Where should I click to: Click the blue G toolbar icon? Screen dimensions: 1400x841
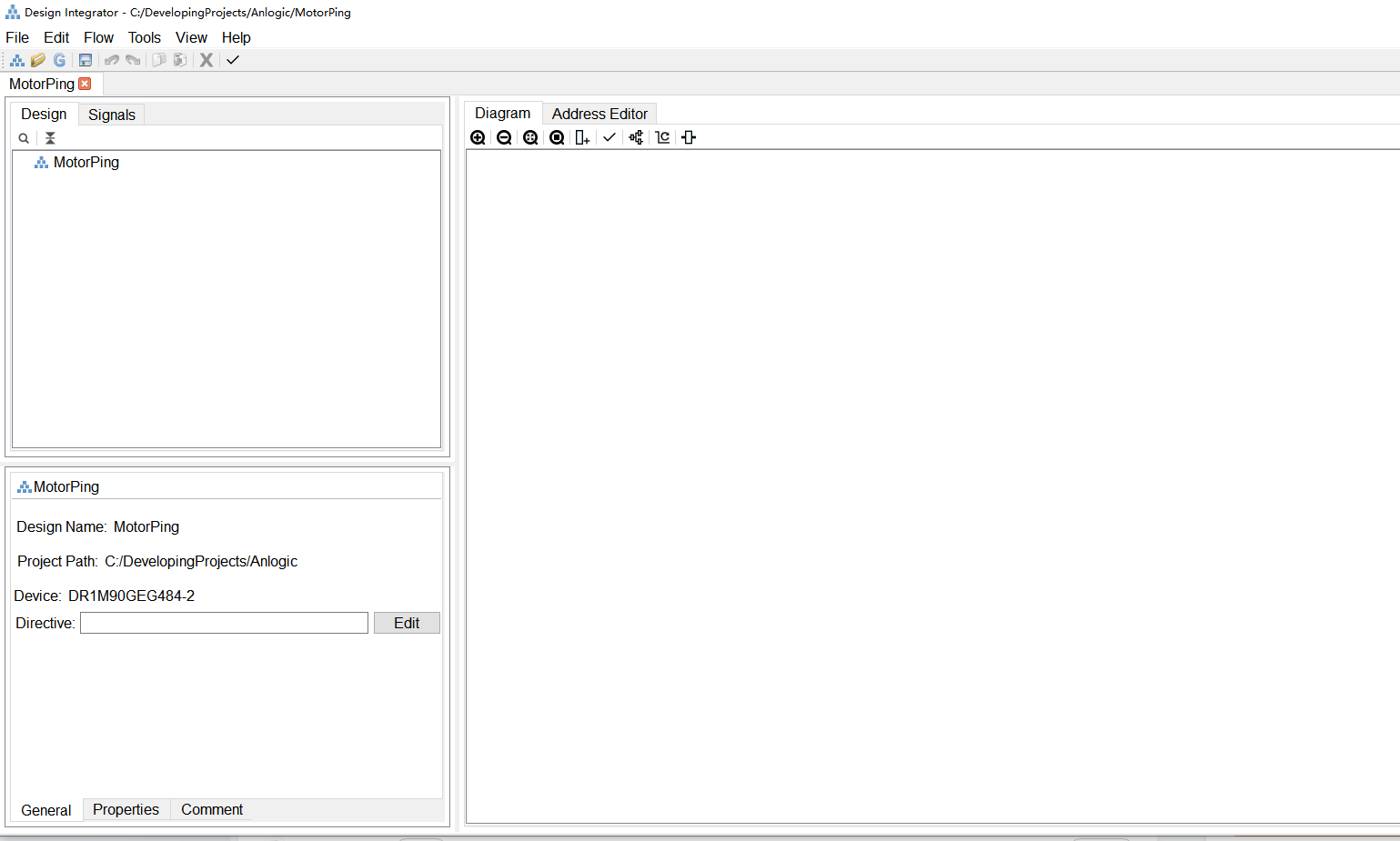pos(59,60)
